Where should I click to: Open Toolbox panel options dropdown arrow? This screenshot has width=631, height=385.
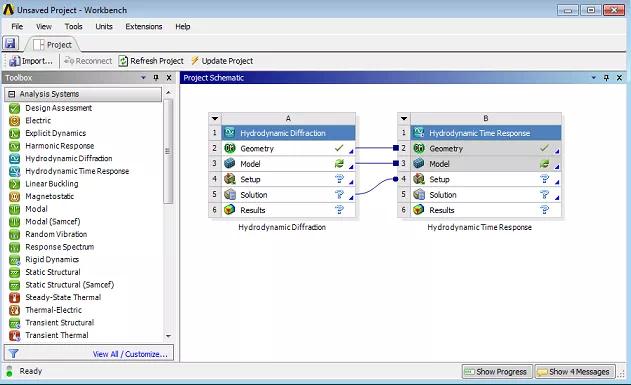click(x=143, y=78)
